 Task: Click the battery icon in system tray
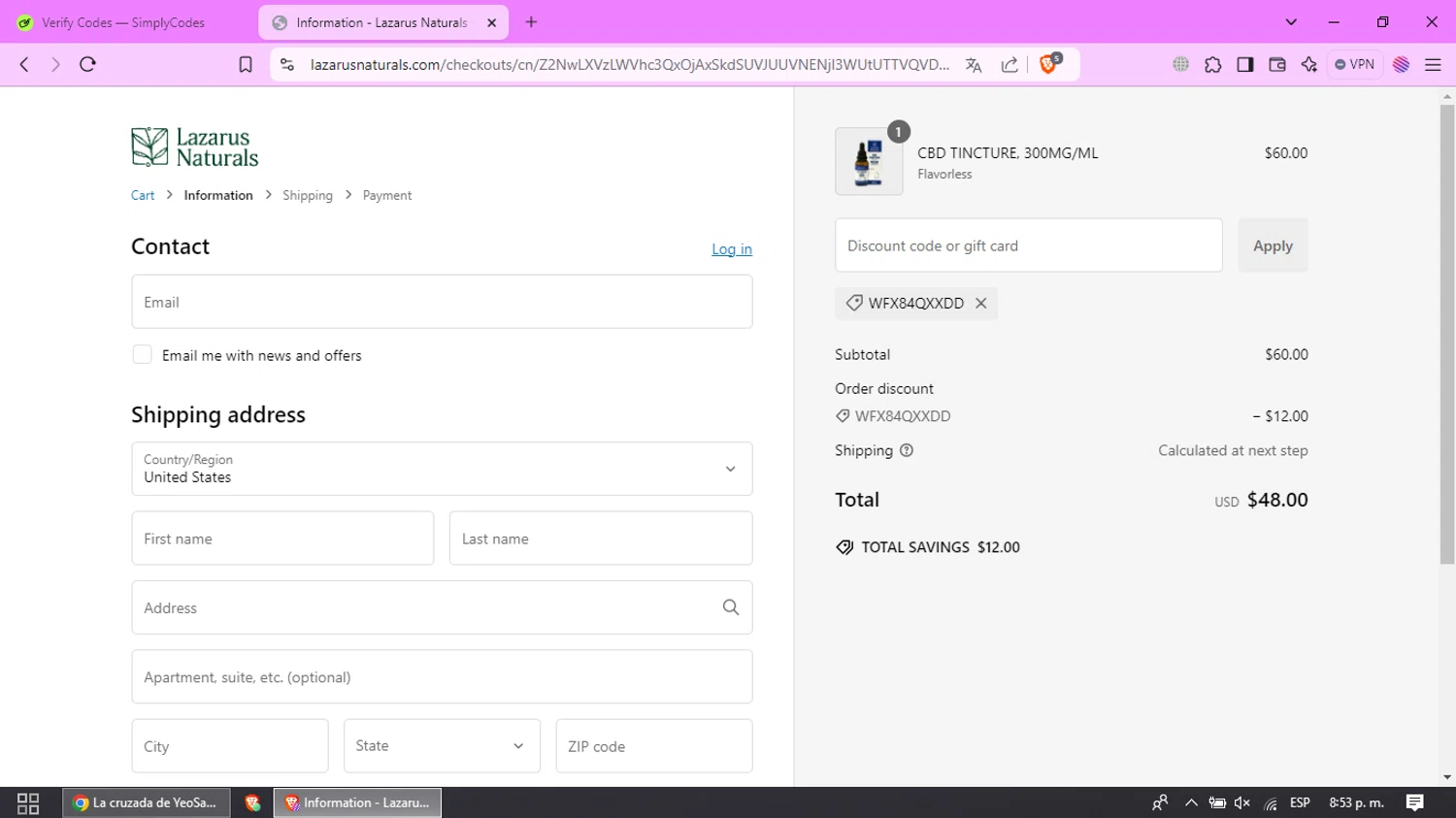[1217, 802]
